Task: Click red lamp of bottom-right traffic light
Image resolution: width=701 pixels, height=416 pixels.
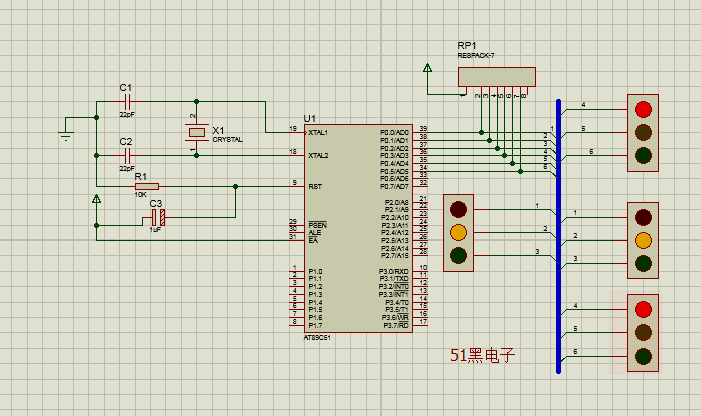Action: 643,309
